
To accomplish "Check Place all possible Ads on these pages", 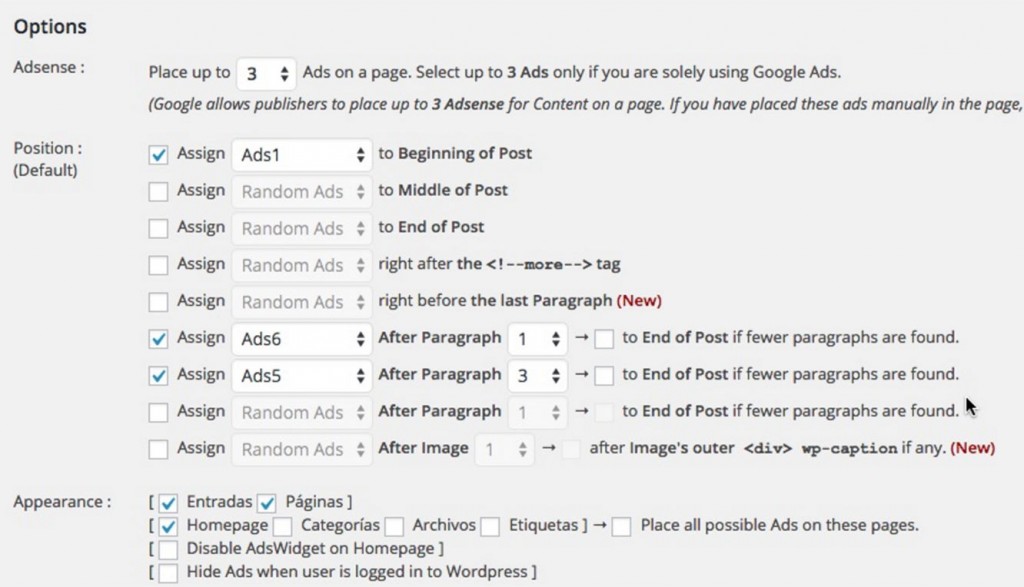I will [621, 525].
